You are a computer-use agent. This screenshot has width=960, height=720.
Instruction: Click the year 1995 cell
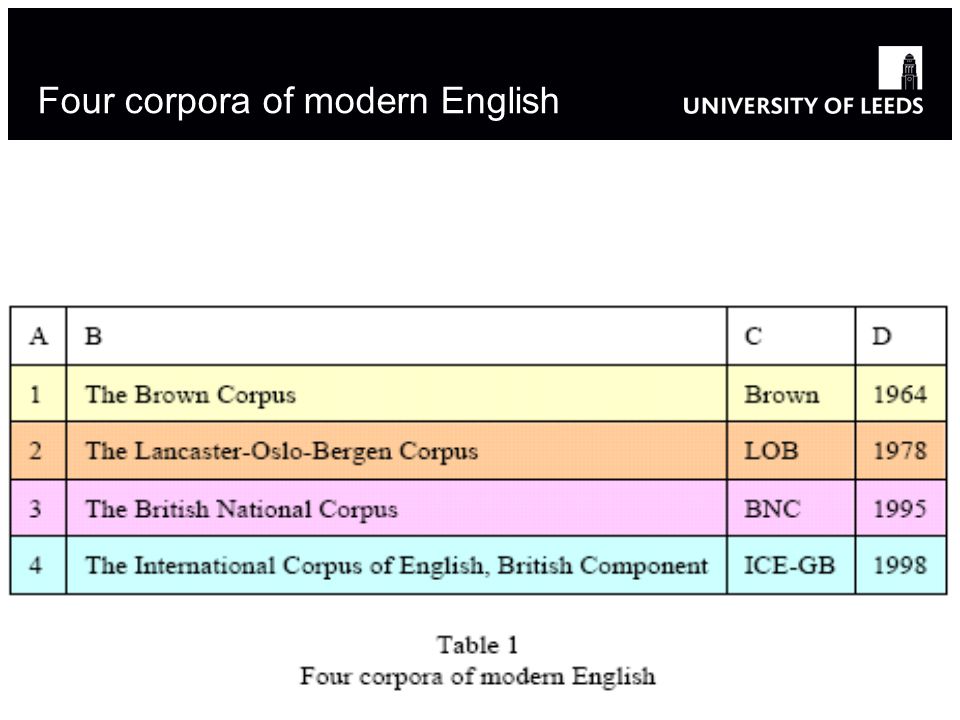[x=901, y=509]
